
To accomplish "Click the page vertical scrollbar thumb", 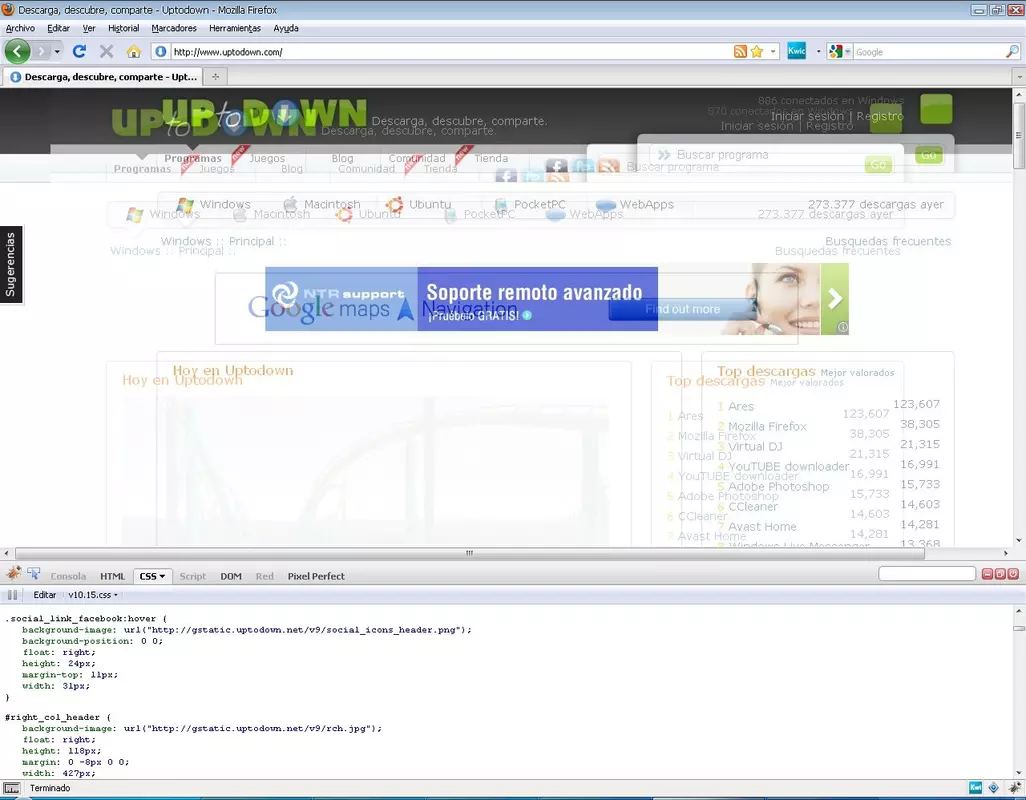I will pyautogui.click(x=1019, y=135).
